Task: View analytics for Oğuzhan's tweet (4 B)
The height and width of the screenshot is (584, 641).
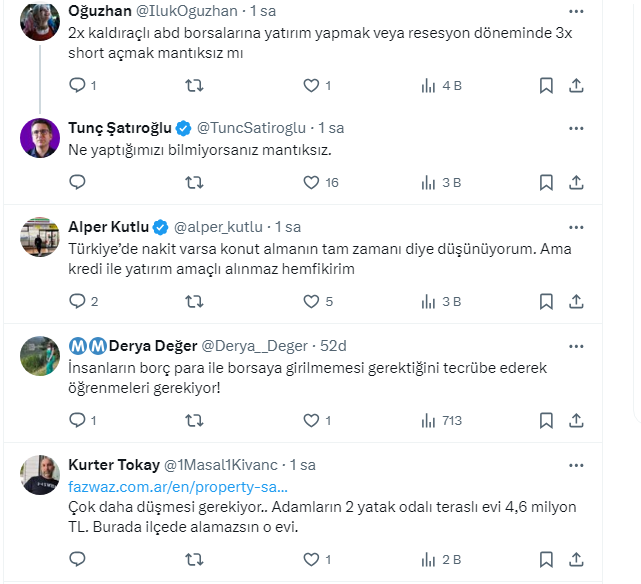Action: click(x=430, y=86)
